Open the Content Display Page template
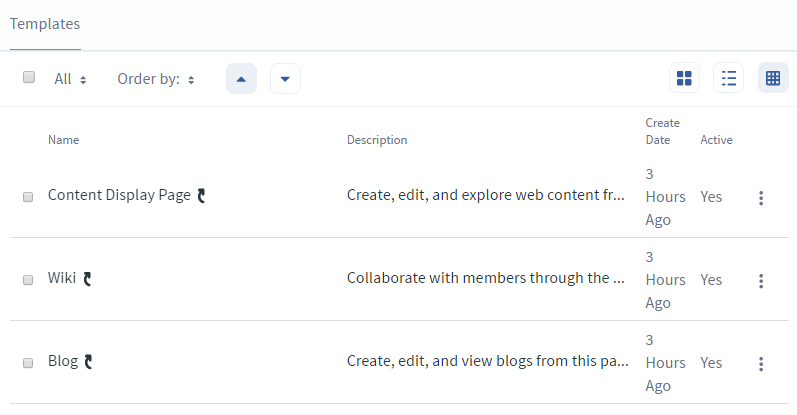 [x=119, y=195]
